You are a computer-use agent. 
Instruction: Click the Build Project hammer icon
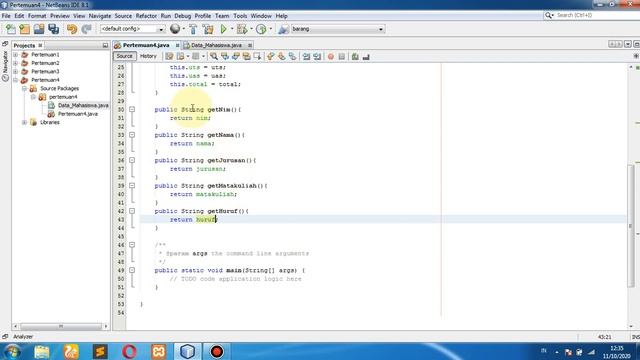[193, 29]
